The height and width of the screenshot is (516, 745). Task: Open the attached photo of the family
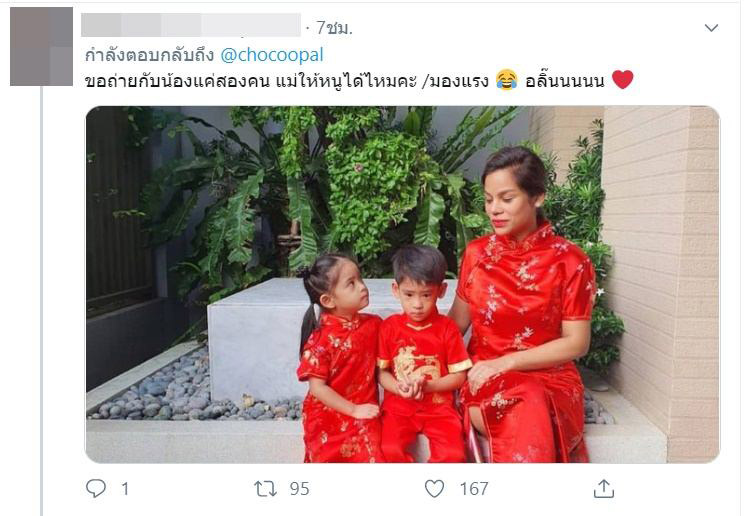click(403, 284)
